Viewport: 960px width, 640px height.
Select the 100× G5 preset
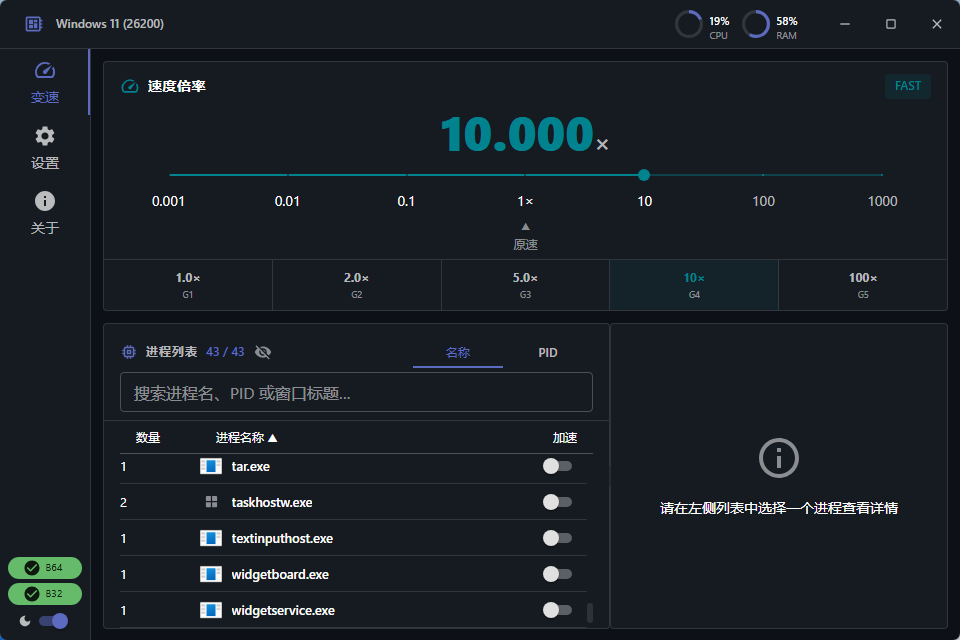tap(863, 285)
